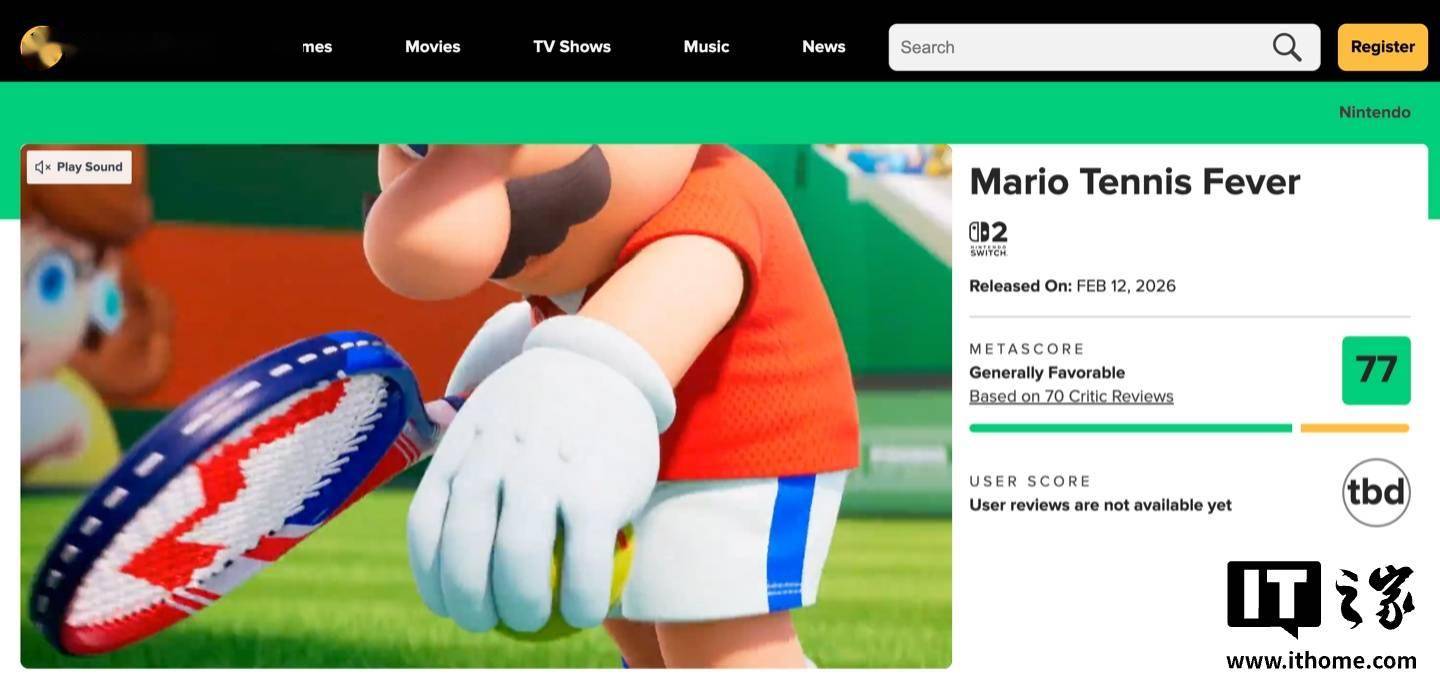
Task: Open the News navigation item
Action: click(824, 47)
